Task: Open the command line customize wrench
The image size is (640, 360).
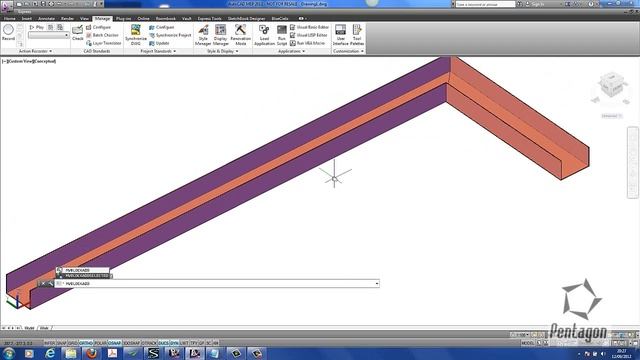Action: [50, 283]
